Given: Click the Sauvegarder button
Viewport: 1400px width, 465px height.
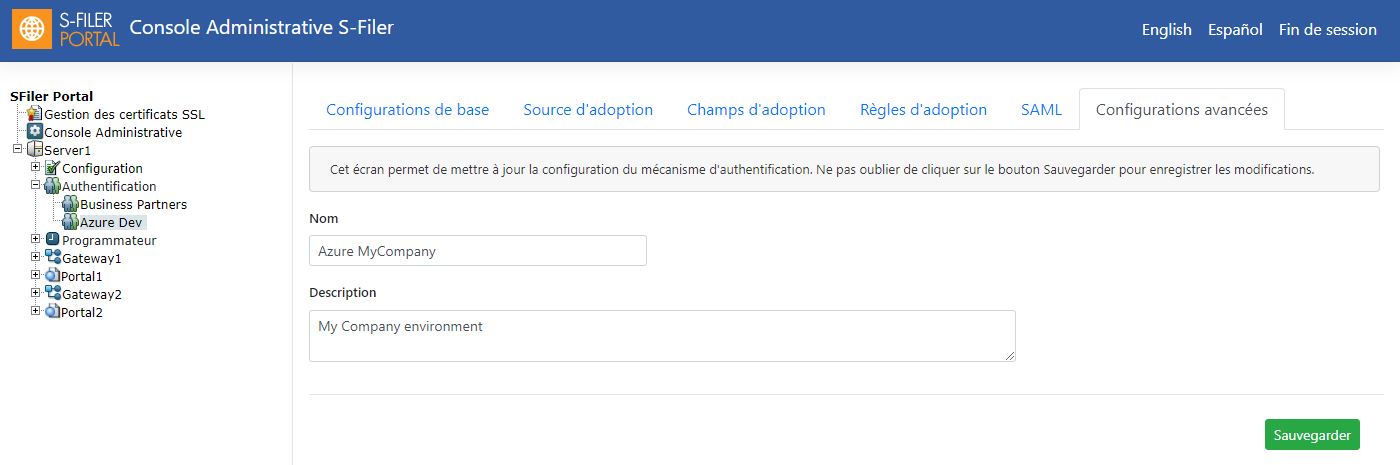Looking at the screenshot, I should point(1312,435).
